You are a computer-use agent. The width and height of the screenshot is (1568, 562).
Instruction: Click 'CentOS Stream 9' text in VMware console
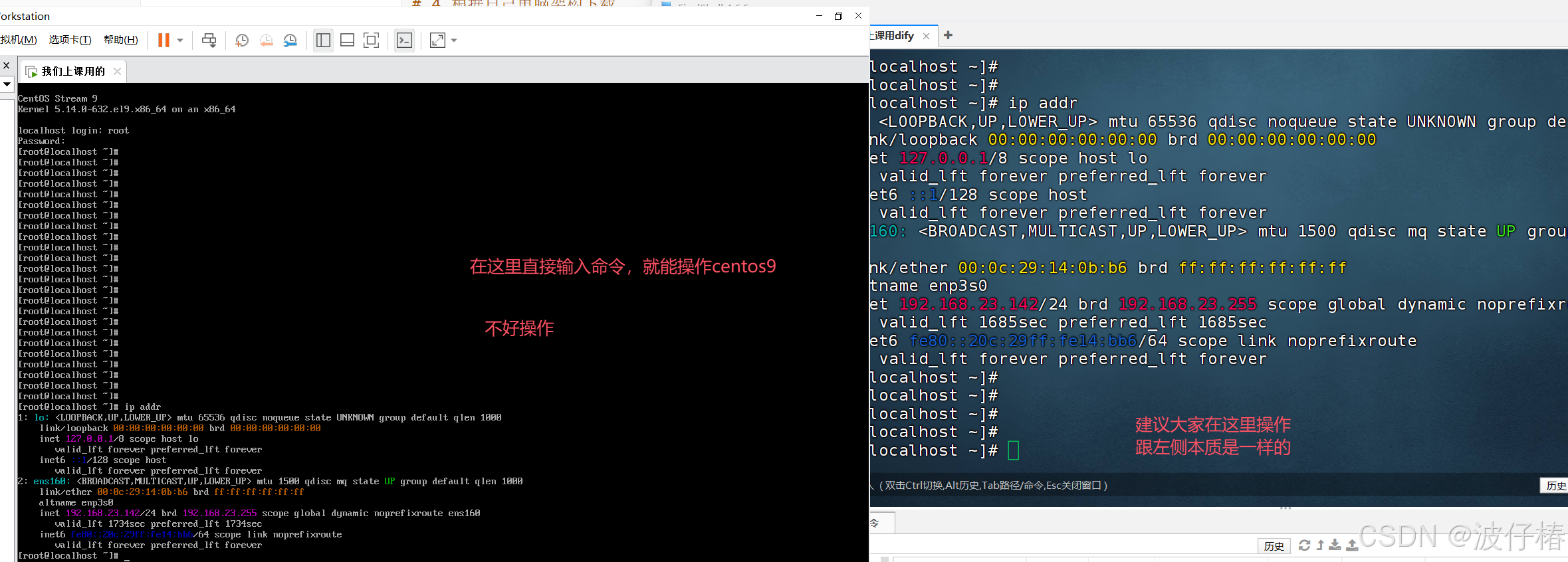click(58, 98)
